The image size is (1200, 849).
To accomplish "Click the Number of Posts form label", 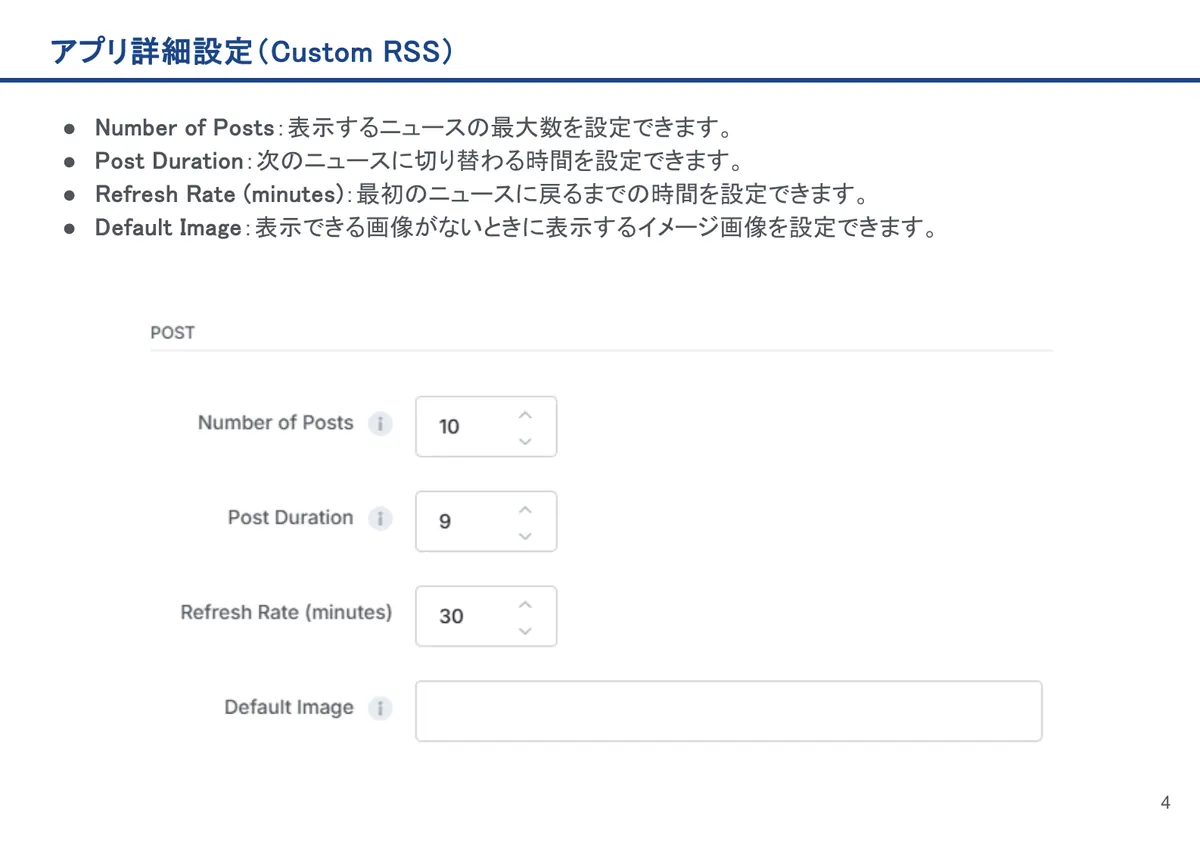I will [x=276, y=423].
